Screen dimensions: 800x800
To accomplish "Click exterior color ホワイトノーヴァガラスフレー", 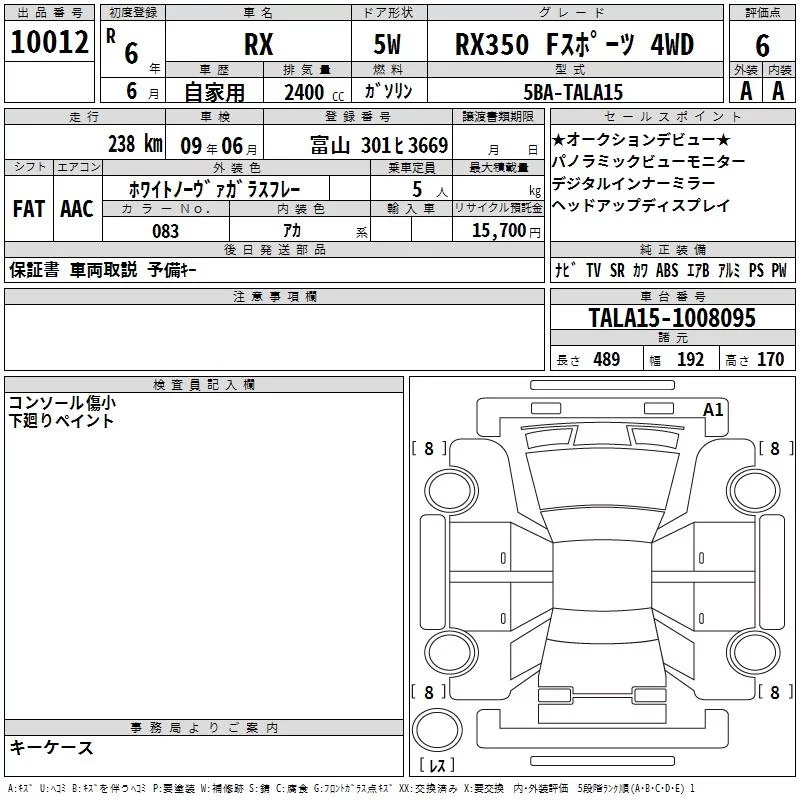I will pyautogui.click(x=214, y=189).
